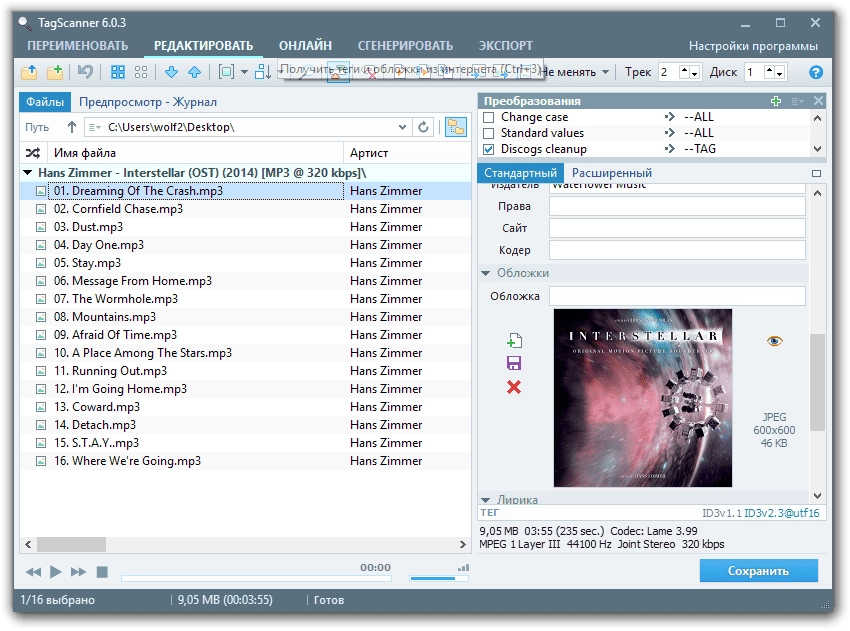Click the selection mode square icon in toolbar

[226, 72]
